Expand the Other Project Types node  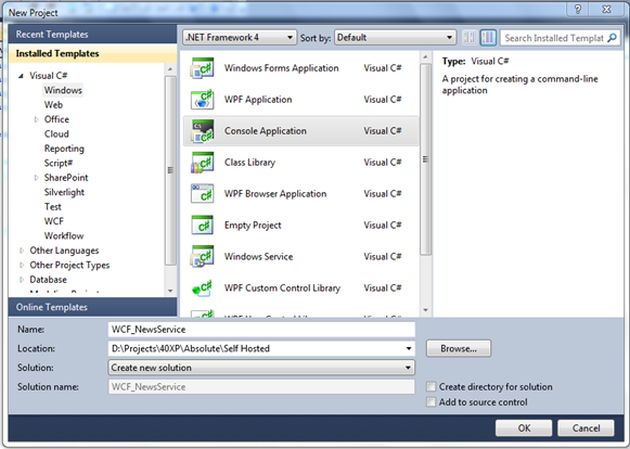(22, 265)
